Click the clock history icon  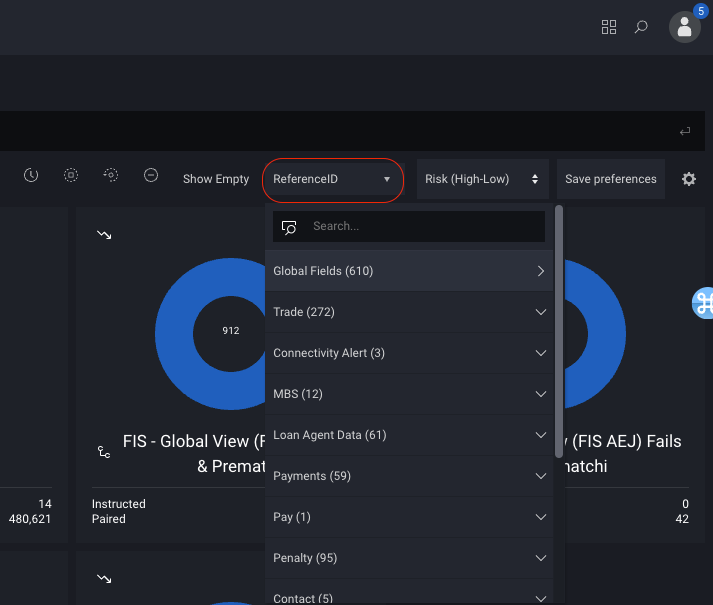pos(31,175)
